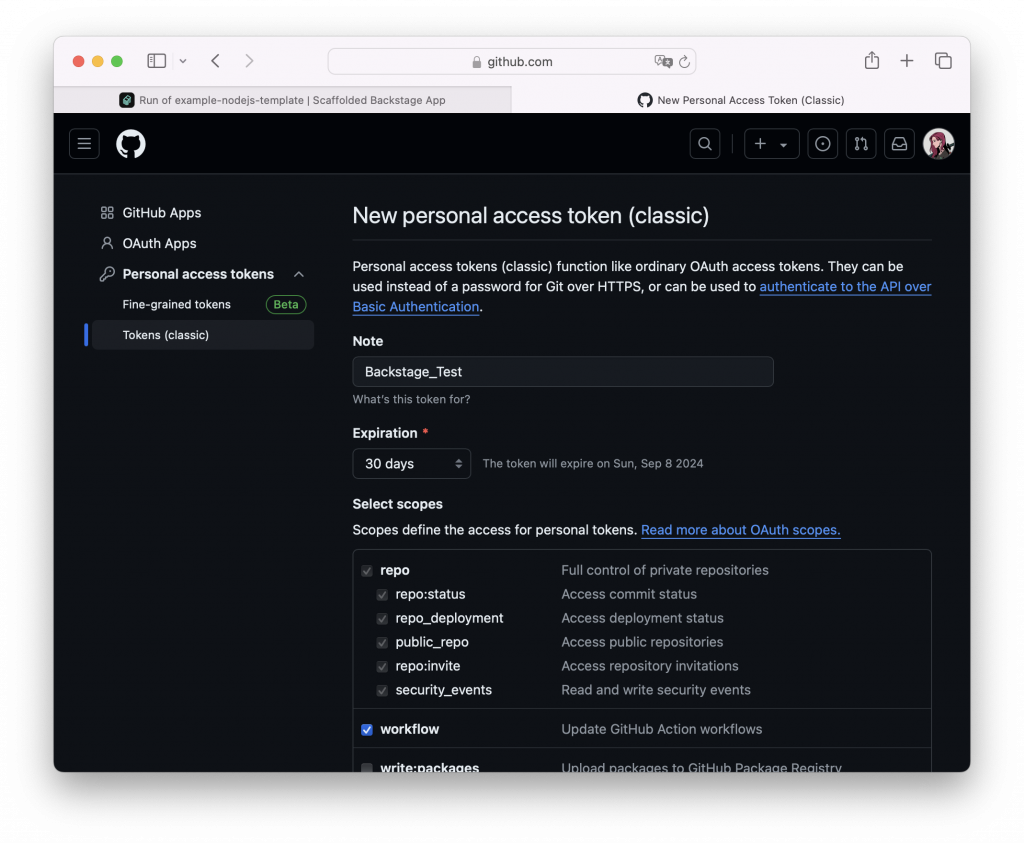Viewport: 1024px width, 843px height.
Task: Click the Beta badge next to Fine-grained tokens
Action: [286, 304]
